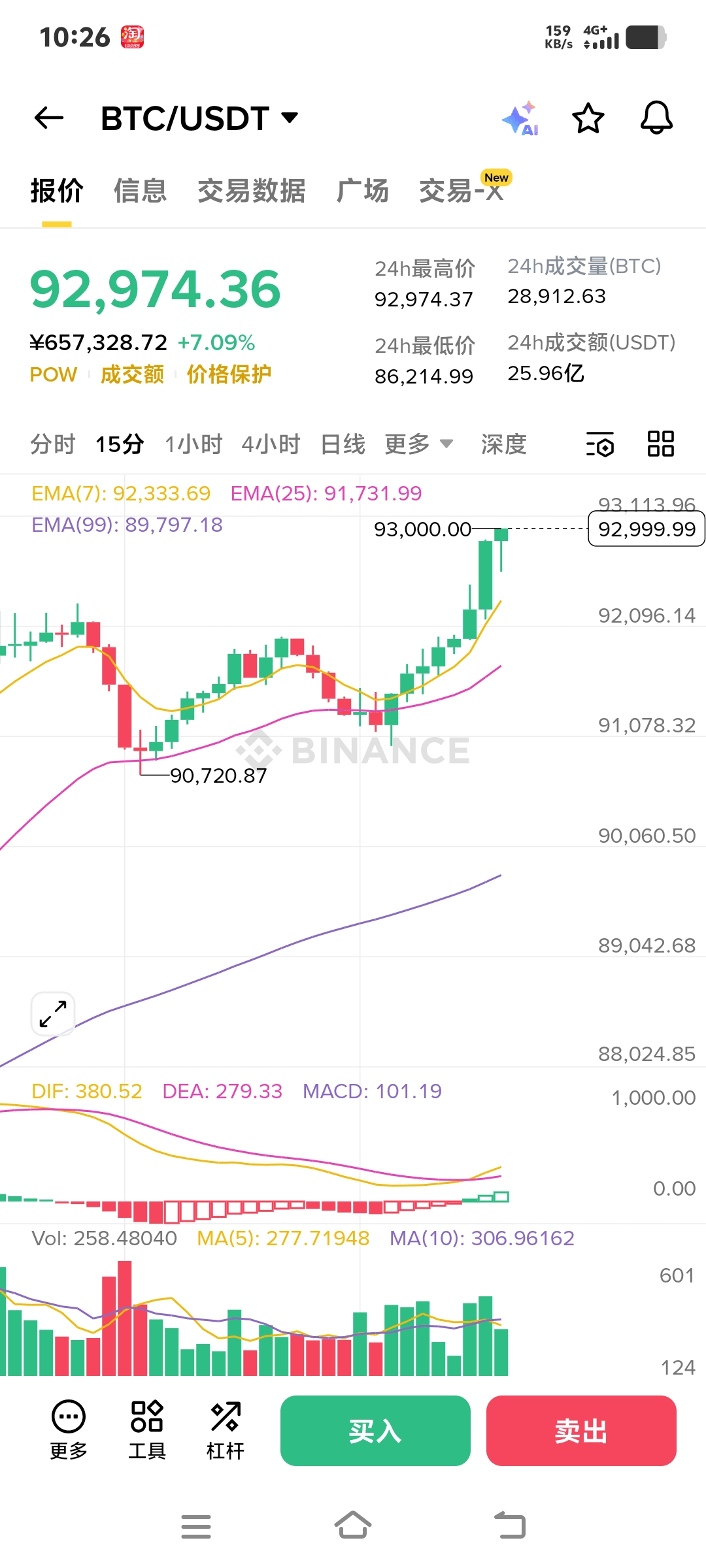Open 更多 menu in bottom bar
The height and width of the screenshot is (1568, 706).
click(69, 1430)
